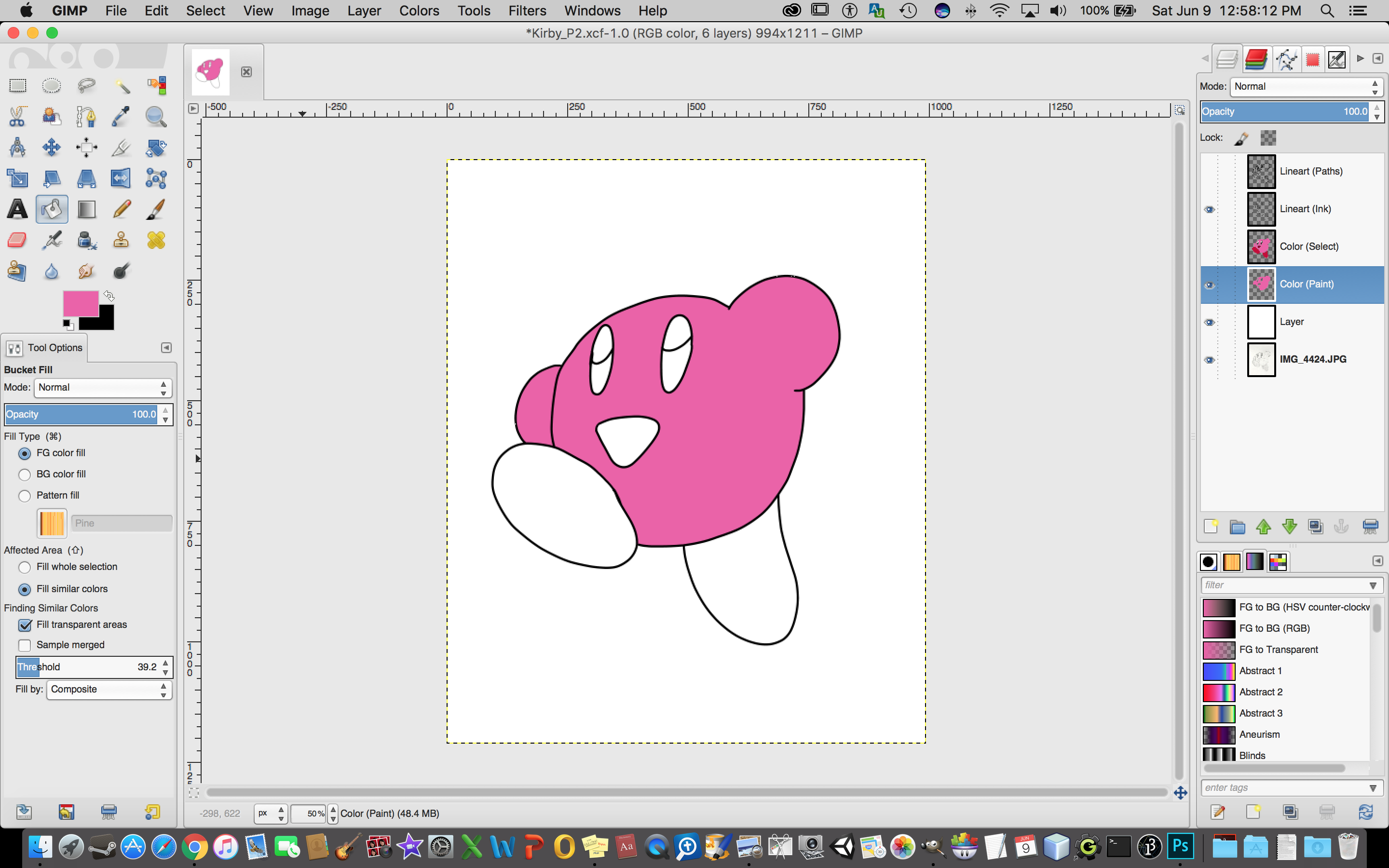
Task: Select Fill similar colors option
Action: [x=25, y=590]
